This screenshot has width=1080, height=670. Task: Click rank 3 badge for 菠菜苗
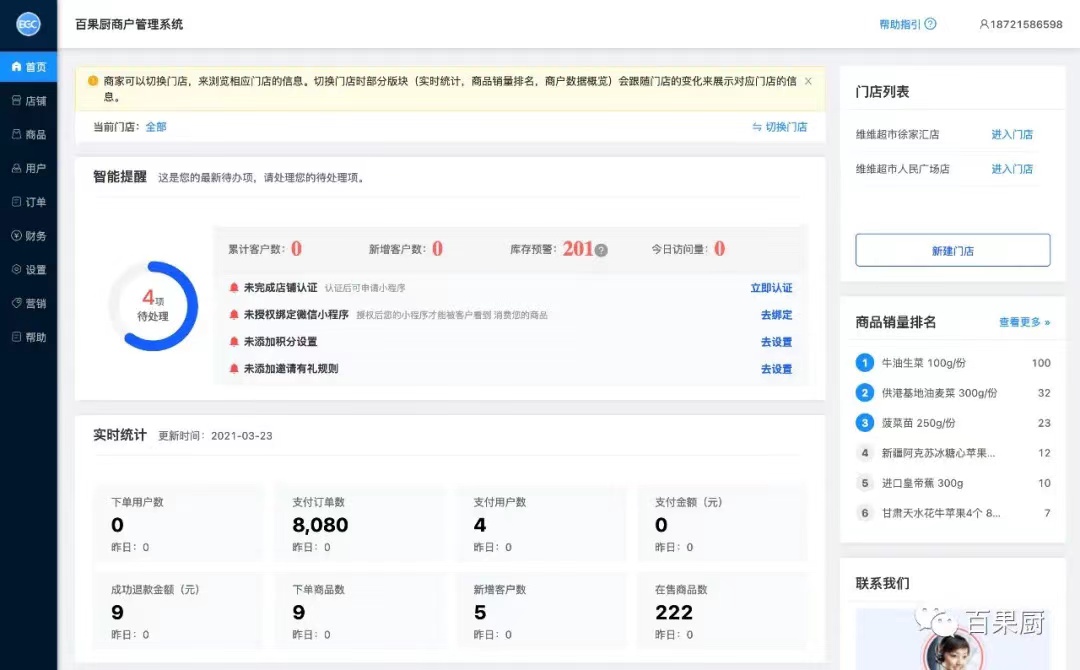(864, 423)
